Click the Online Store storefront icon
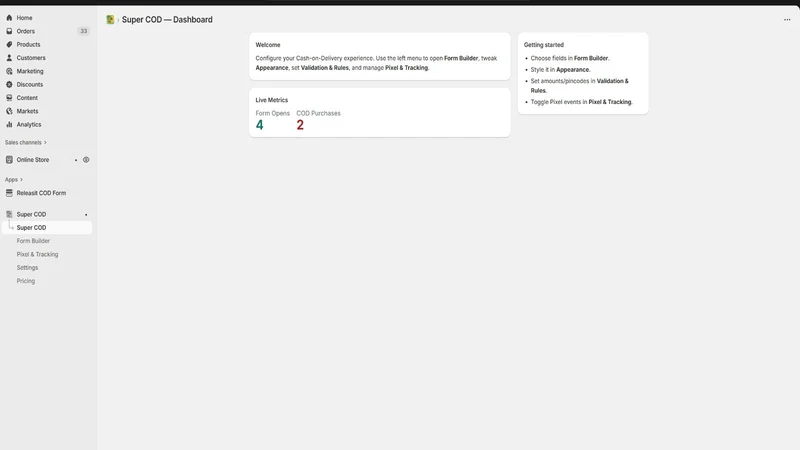 tap(9, 160)
